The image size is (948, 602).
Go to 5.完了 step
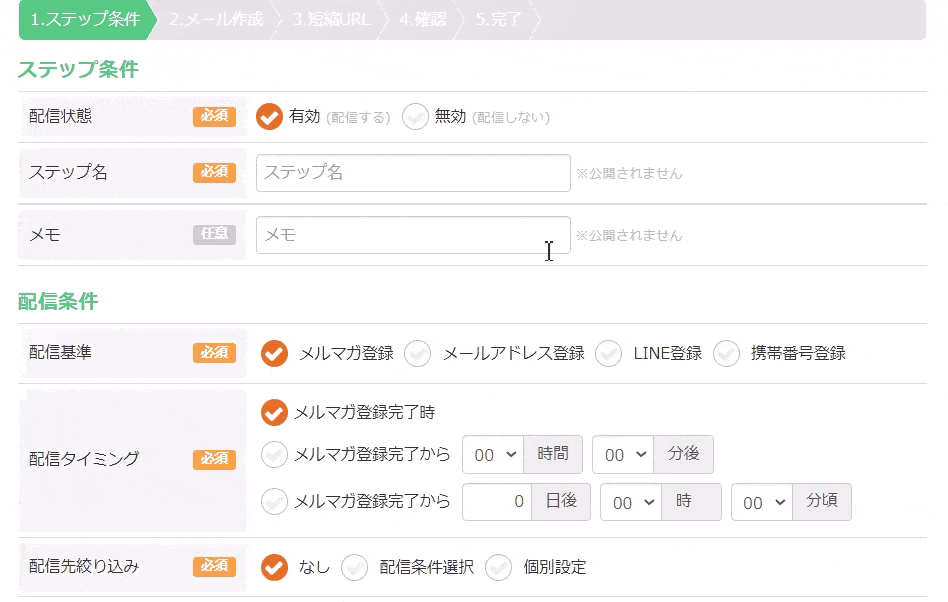(498, 19)
